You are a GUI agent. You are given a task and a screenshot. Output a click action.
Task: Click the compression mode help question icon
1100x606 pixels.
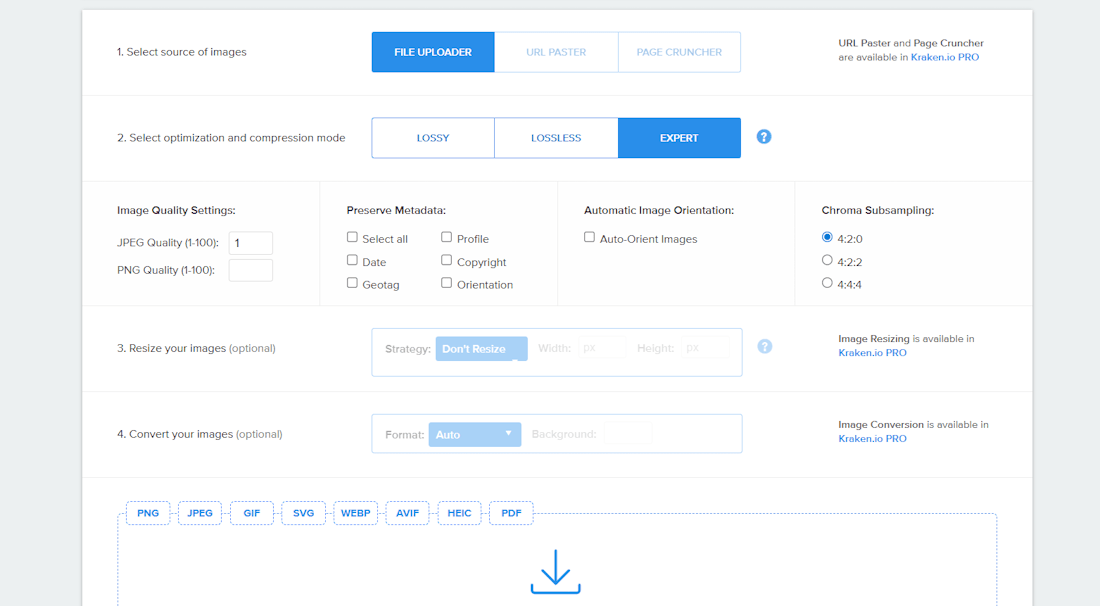764,137
